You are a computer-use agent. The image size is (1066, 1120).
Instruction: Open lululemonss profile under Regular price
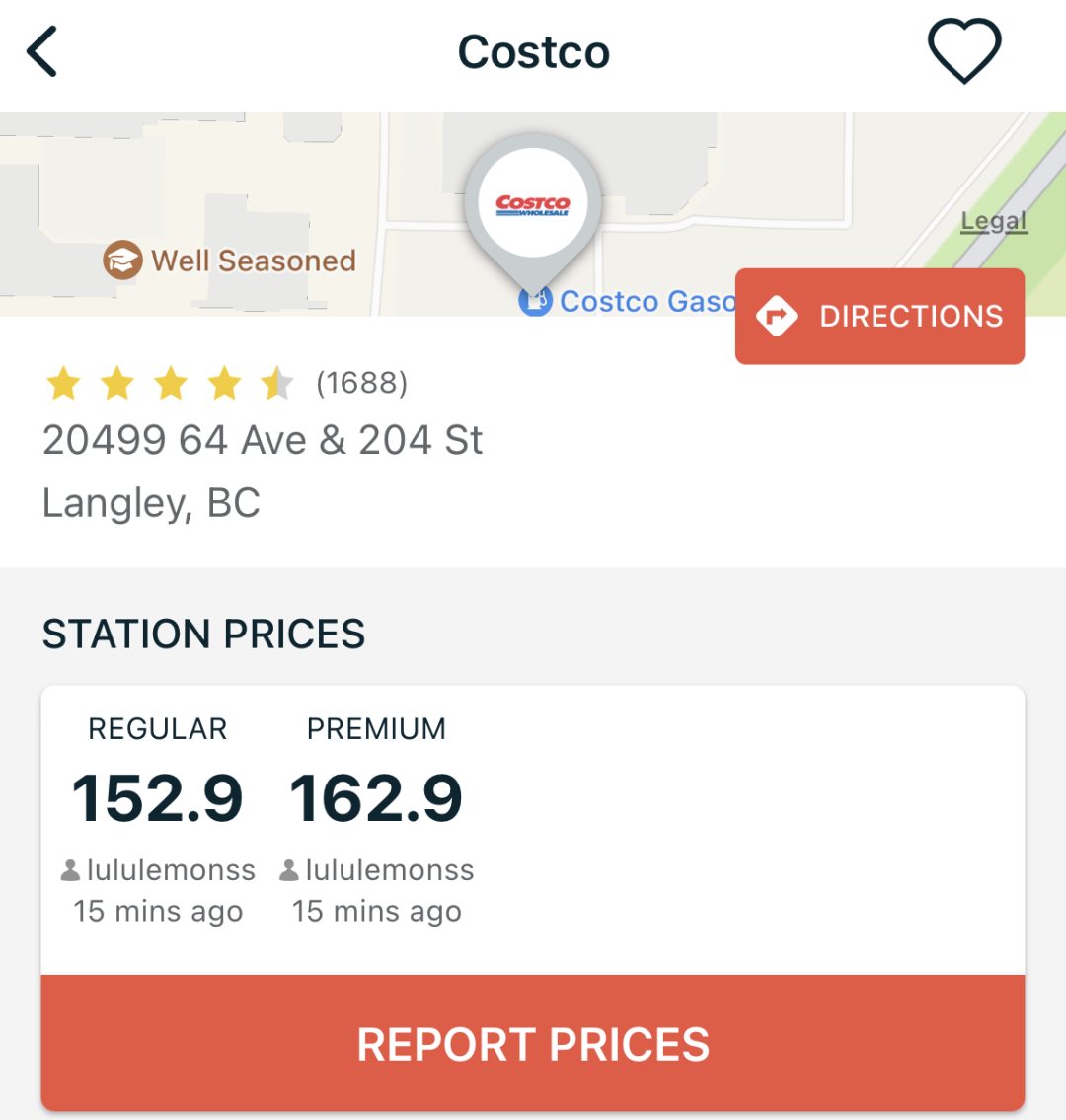[171, 870]
